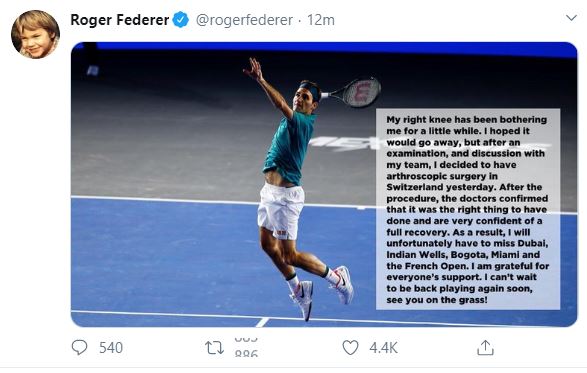587x373 pixels.
Task: Open Roger Federer's profile avatar
Action: pyautogui.click(x=36, y=34)
